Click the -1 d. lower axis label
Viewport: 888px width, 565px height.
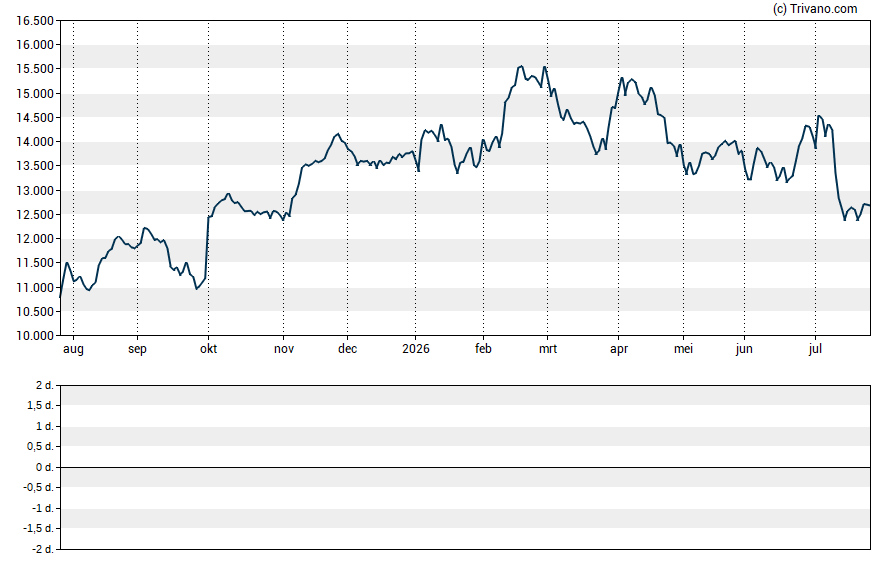tap(43, 508)
